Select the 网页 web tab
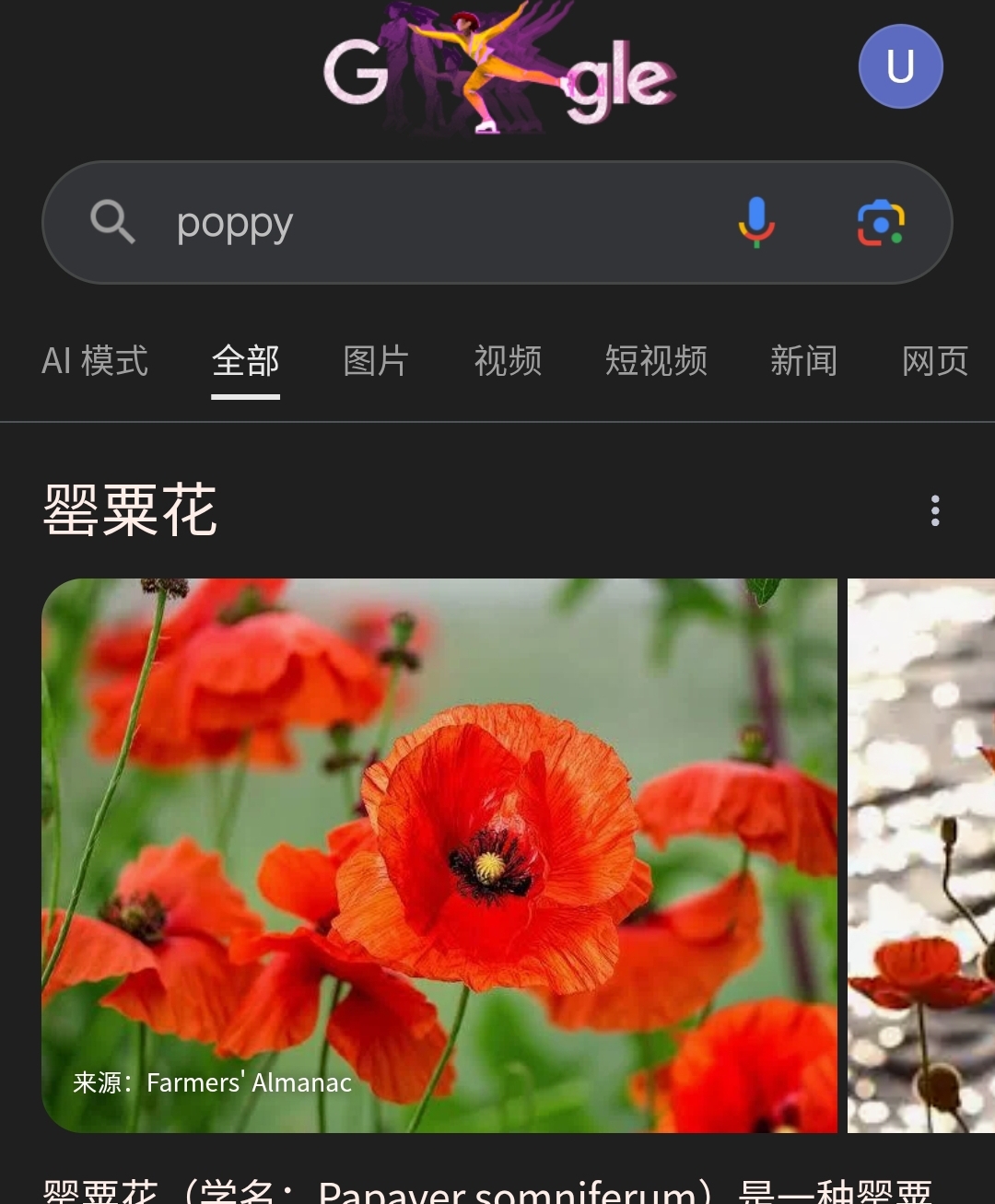 pos(935,360)
